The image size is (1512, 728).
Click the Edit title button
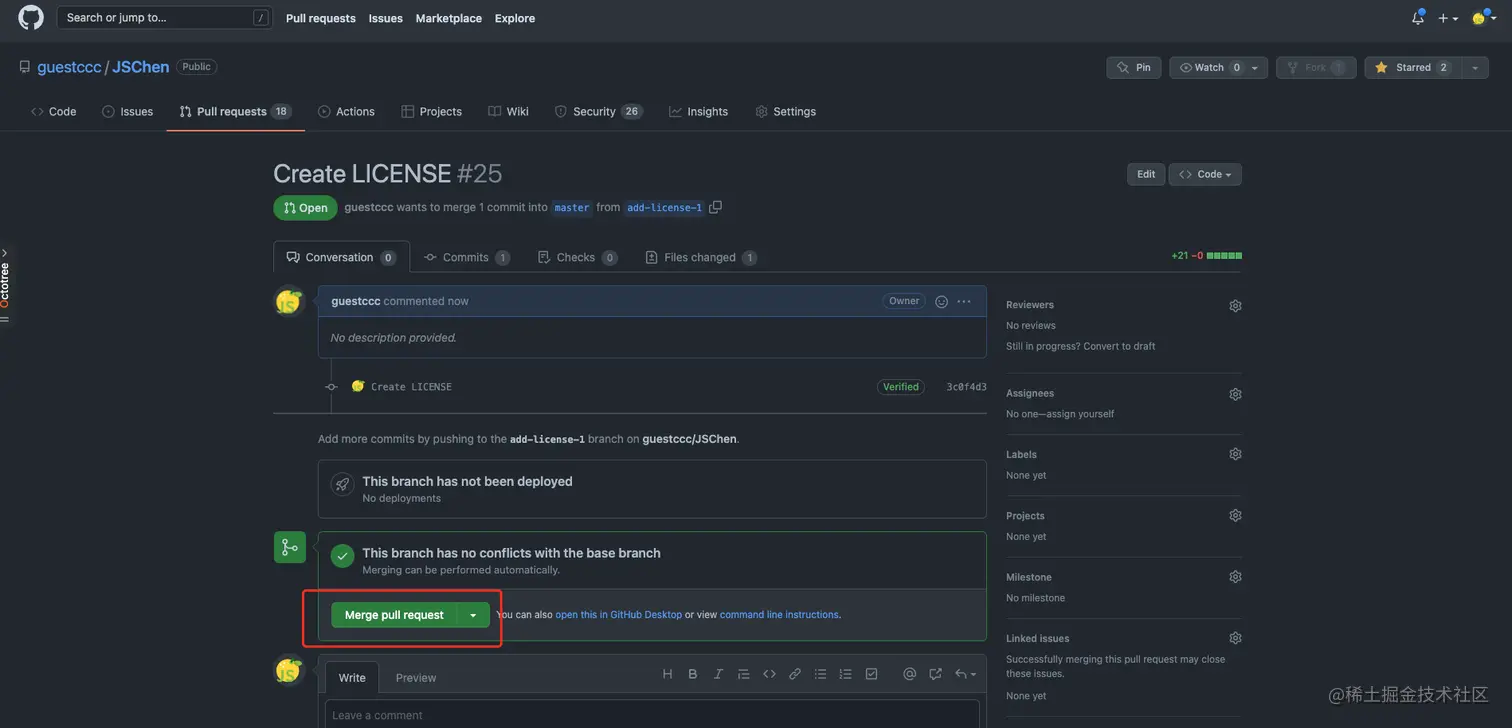tap(1146, 174)
